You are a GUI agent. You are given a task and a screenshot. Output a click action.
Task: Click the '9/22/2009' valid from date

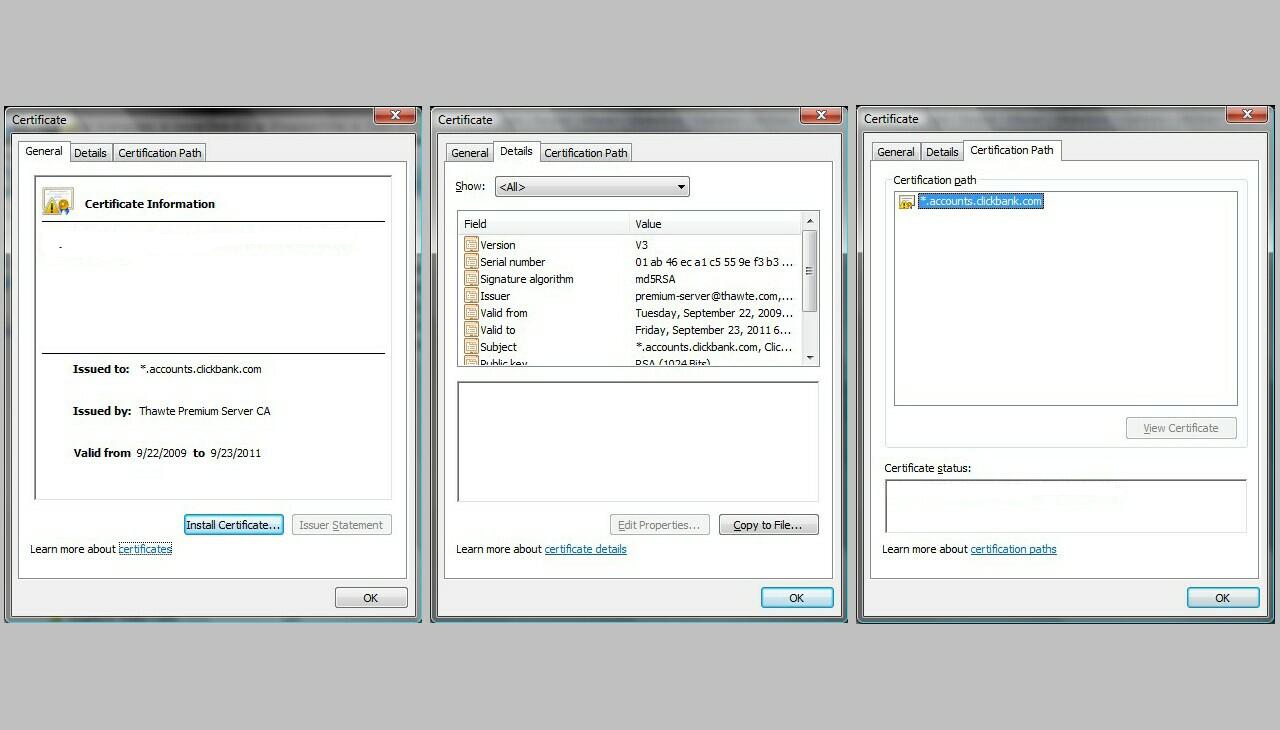click(162, 453)
